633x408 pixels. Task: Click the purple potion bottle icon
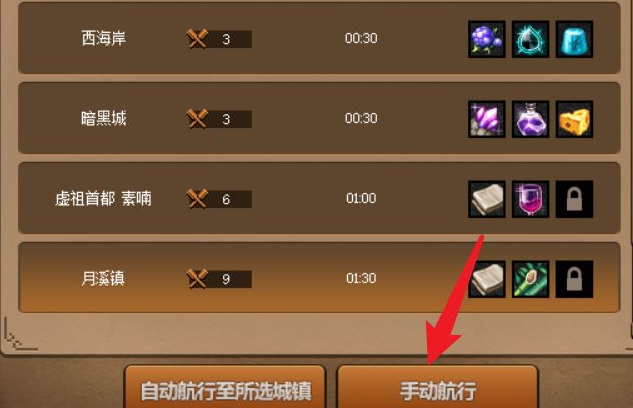tap(530, 119)
